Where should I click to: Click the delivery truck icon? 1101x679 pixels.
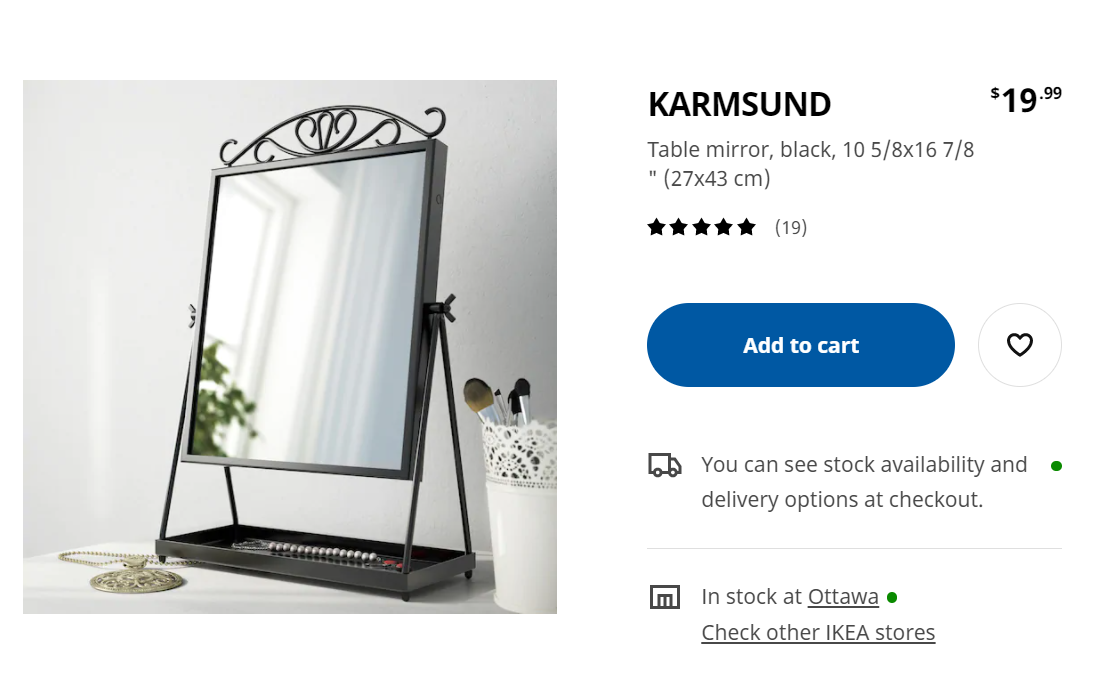click(x=664, y=466)
